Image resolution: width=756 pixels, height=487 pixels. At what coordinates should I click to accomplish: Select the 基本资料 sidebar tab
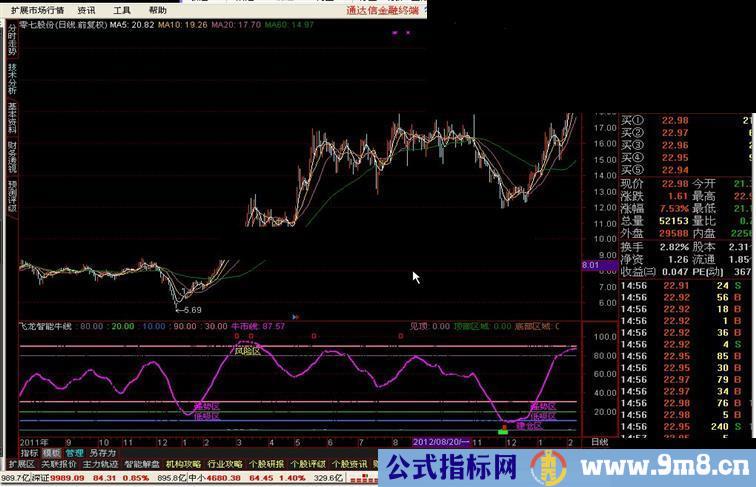(12, 116)
